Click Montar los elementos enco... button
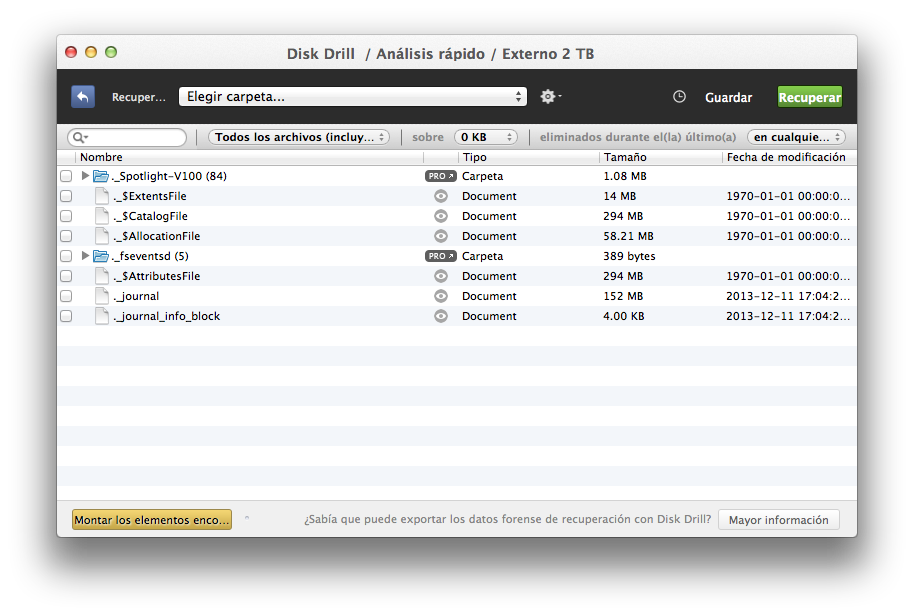 pyautogui.click(x=152, y=520)
